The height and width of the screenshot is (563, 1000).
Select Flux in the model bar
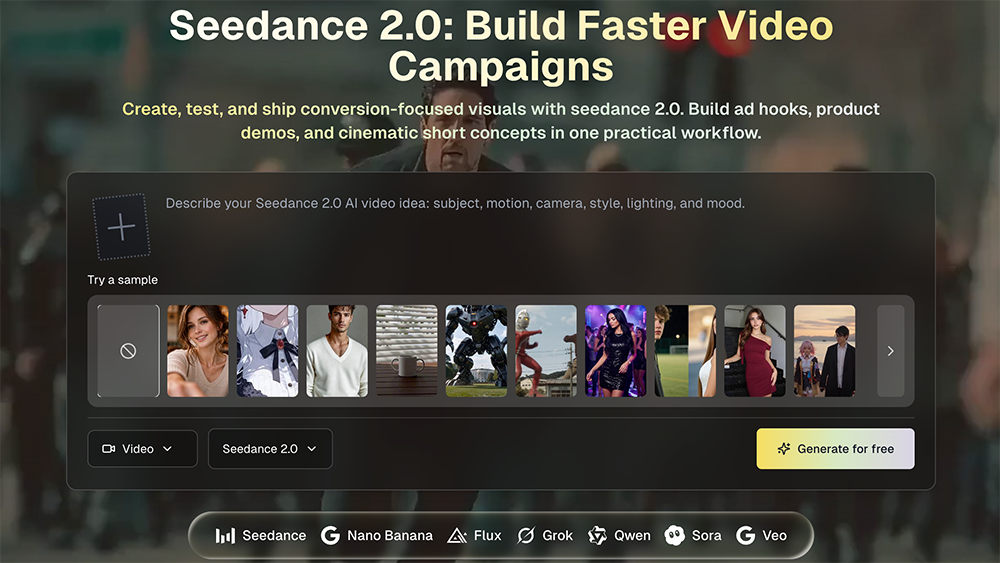(474, 536)
